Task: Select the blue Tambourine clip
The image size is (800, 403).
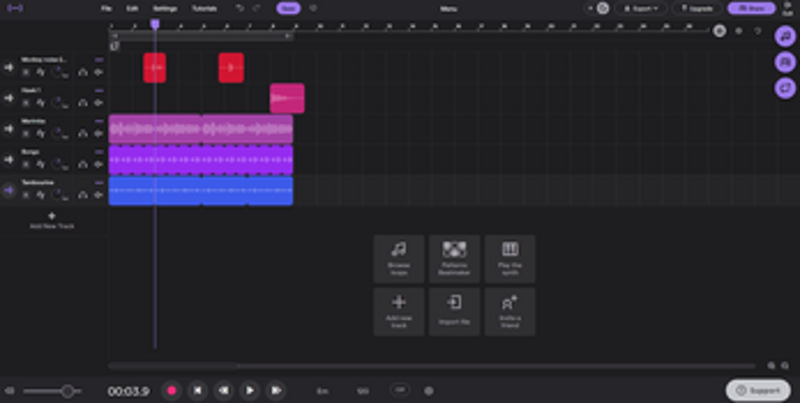Action: (x=201, y=190)
